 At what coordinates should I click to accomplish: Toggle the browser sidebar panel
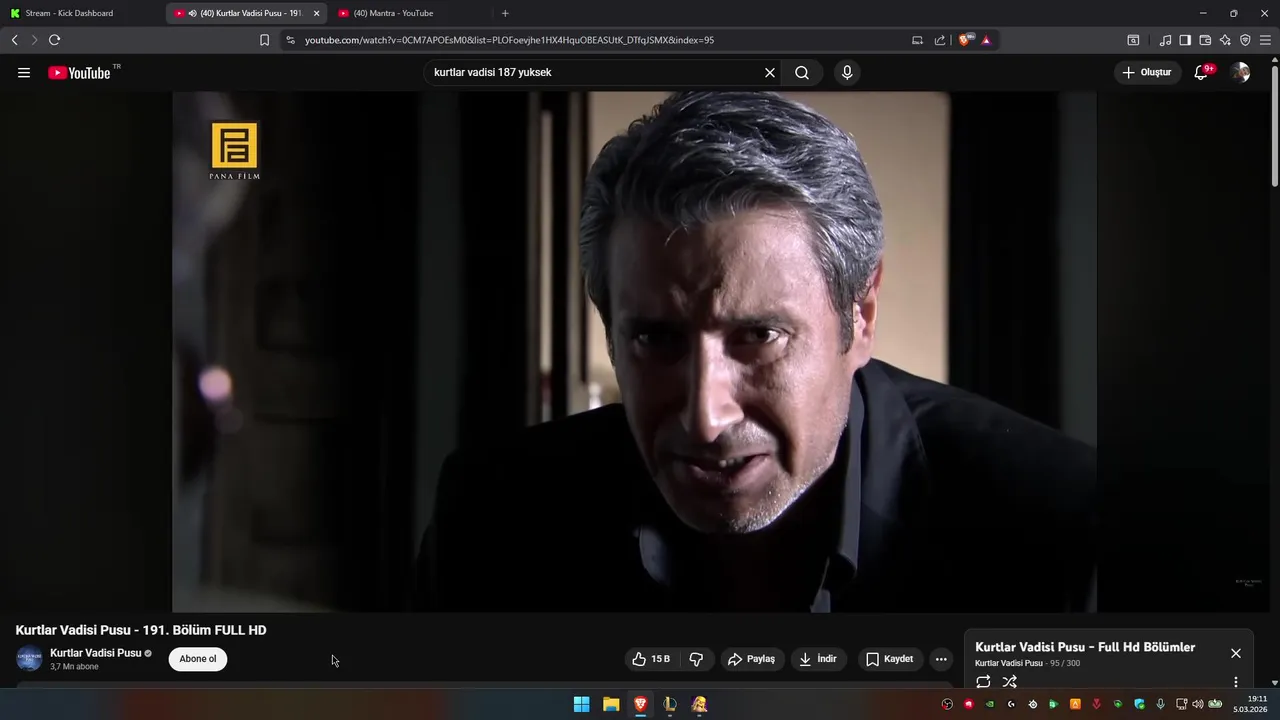[1185, 40]
